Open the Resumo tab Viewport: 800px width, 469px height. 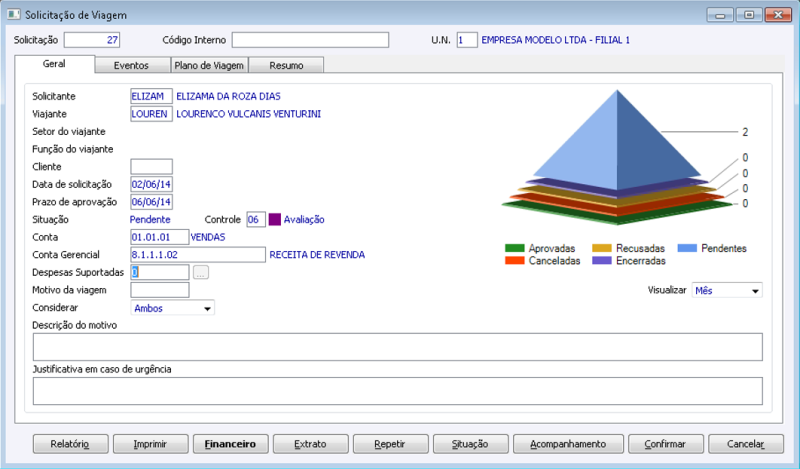tap(286, 65)
